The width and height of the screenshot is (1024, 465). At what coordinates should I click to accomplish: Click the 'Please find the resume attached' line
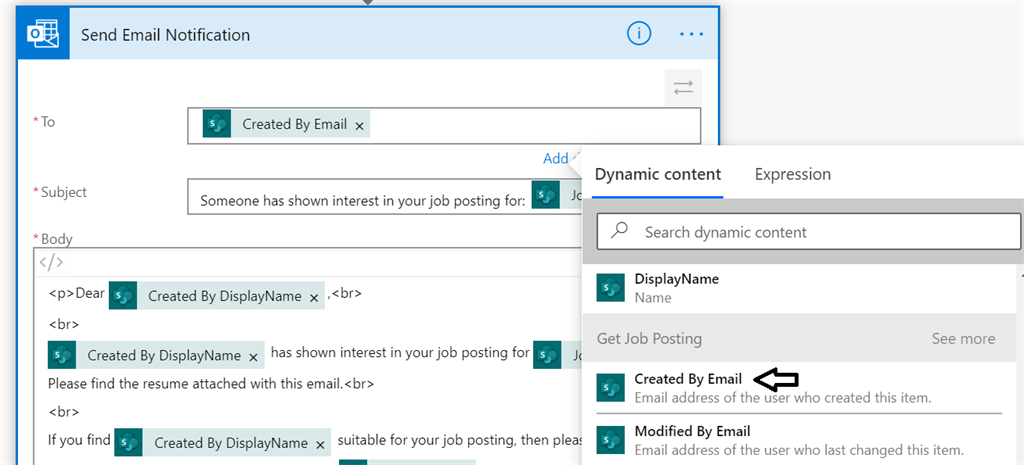[x=211, y=383]
